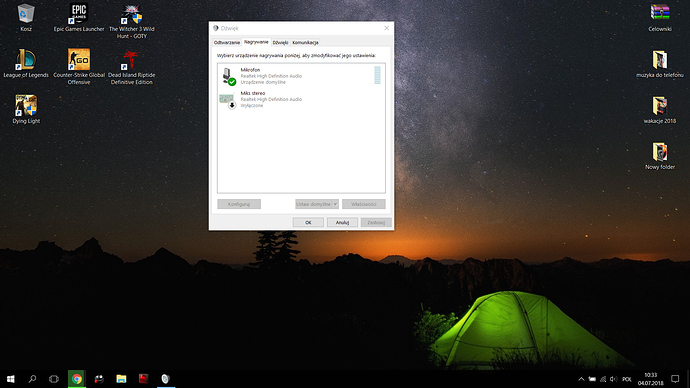Screen dimensions: 690x388
Task: Select The Witcher 3 Wild Hunt shortcut
Action: 132,22
